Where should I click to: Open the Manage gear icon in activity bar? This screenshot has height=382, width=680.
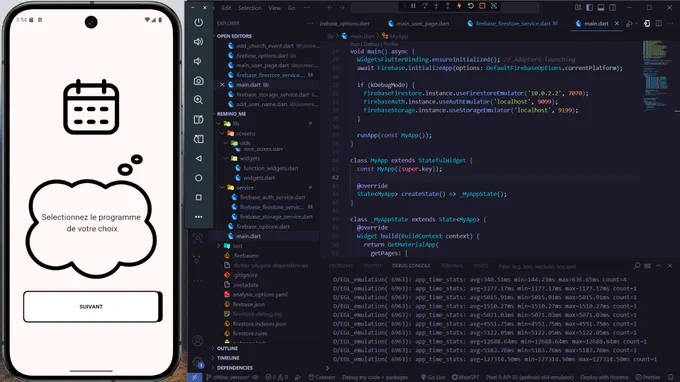click(x=198, y=361)
